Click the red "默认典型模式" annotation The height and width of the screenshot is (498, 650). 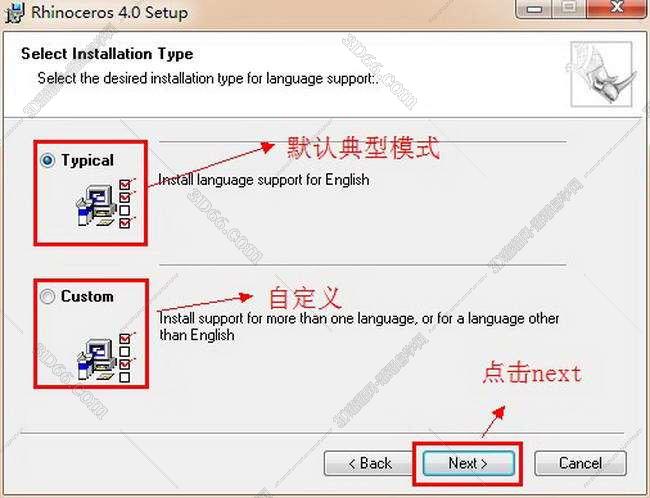point(363,149)
